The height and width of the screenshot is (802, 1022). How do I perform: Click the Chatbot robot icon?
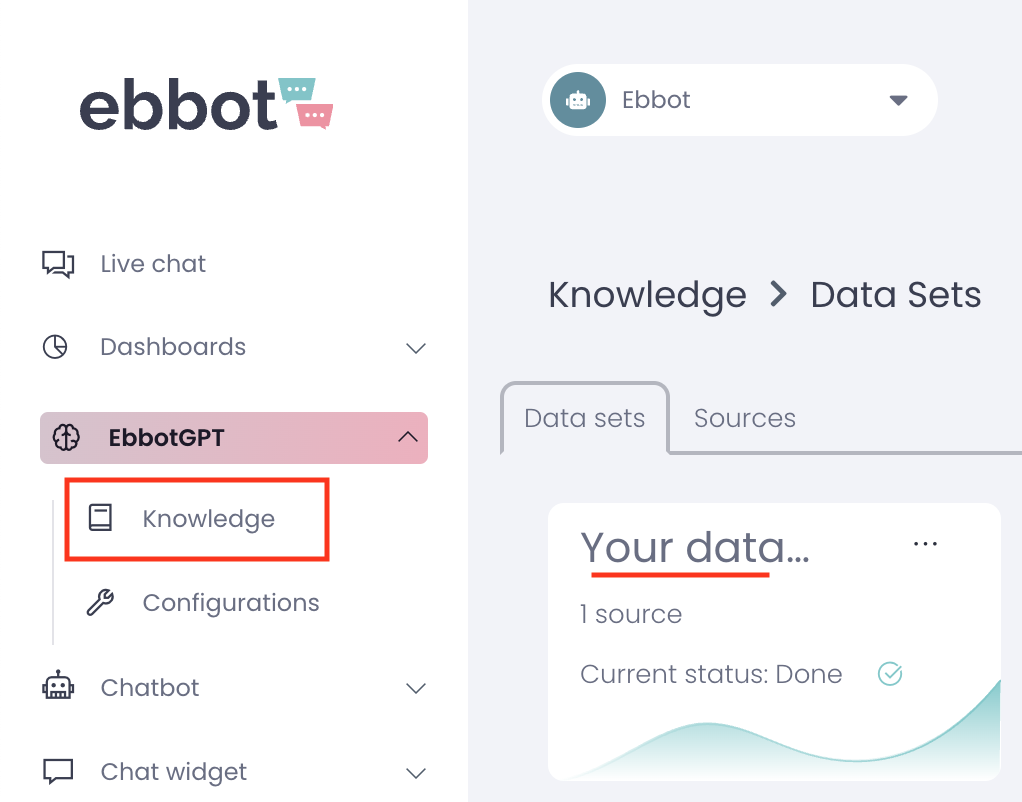pos(58,687)
